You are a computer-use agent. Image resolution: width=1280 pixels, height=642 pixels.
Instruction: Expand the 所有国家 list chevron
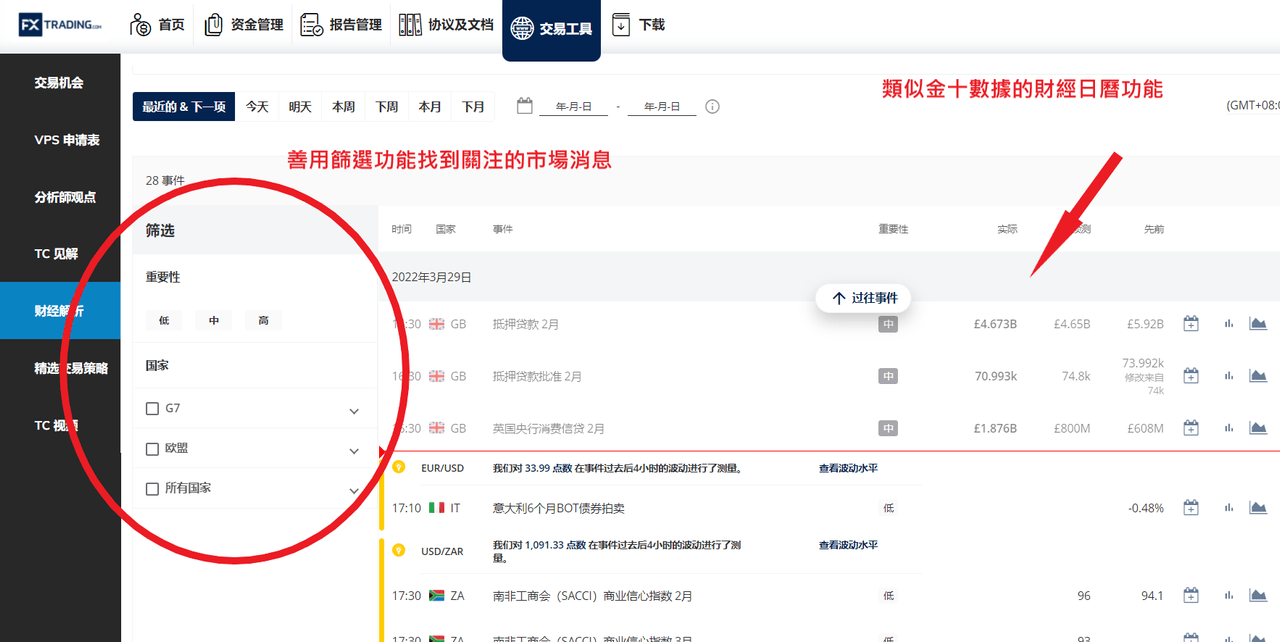pyautogui.click(x=354, y=491)
